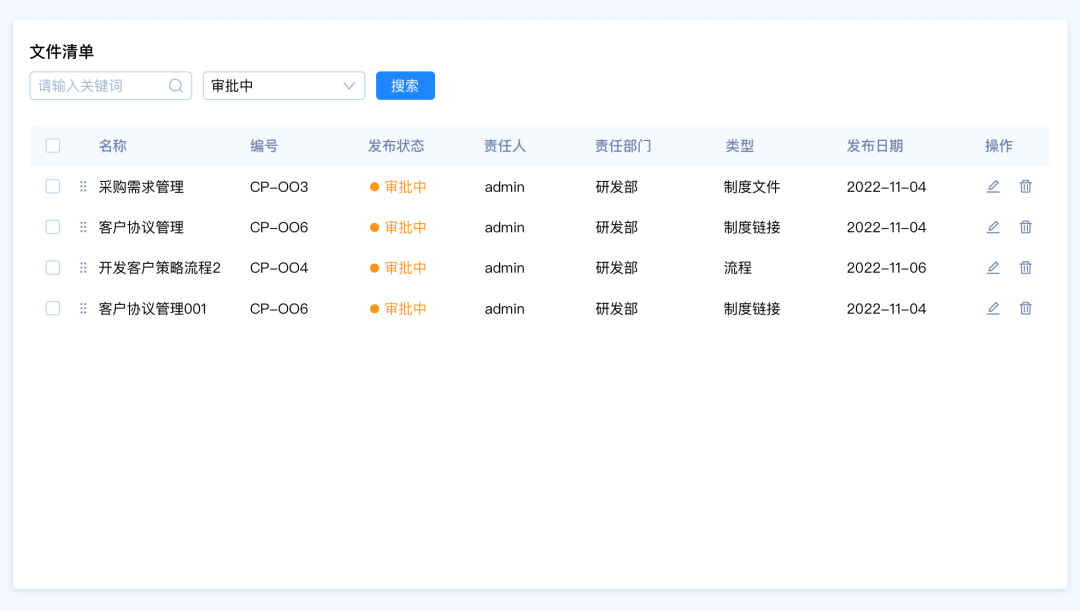Click the edit icon for 采购需求管理
The height and width of the screenshot is (611, 1080).
tap(993, 186)
